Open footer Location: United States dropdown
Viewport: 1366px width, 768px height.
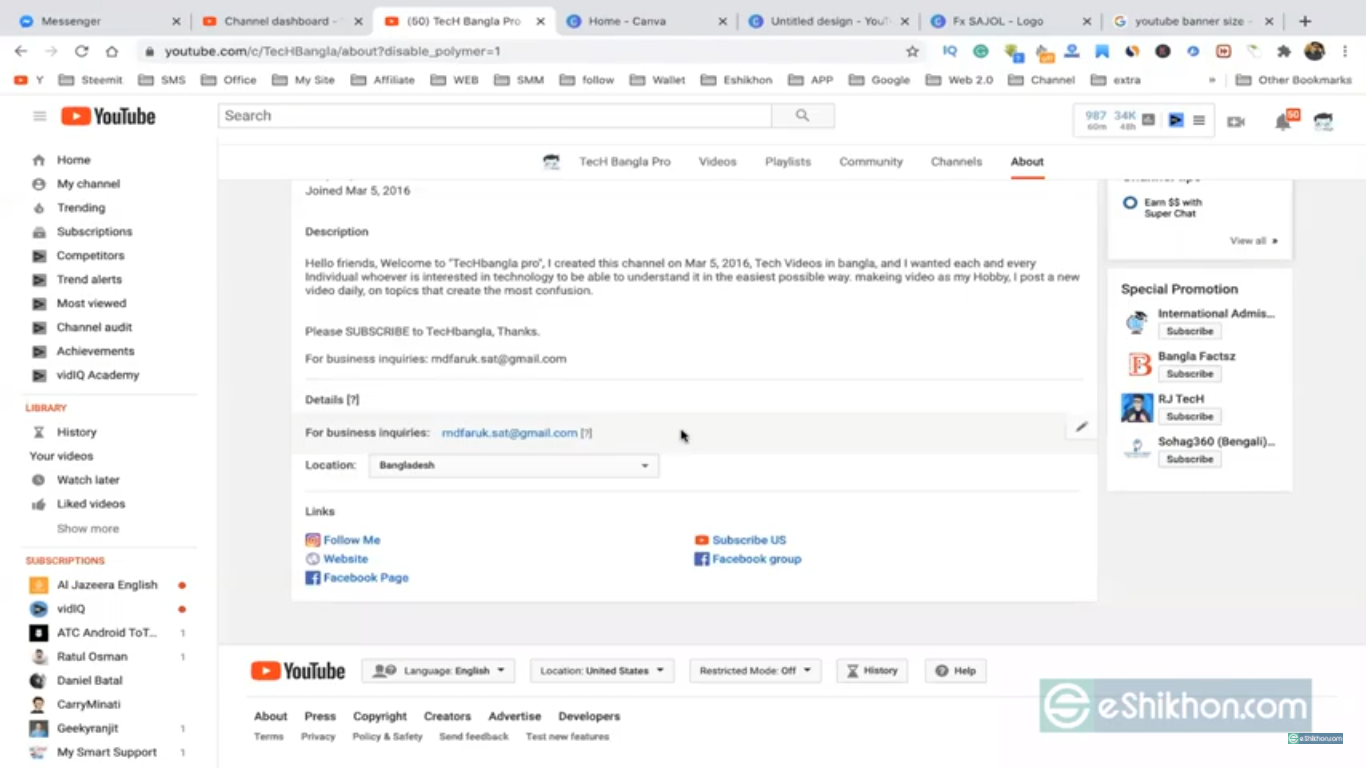tap(601, 671)
